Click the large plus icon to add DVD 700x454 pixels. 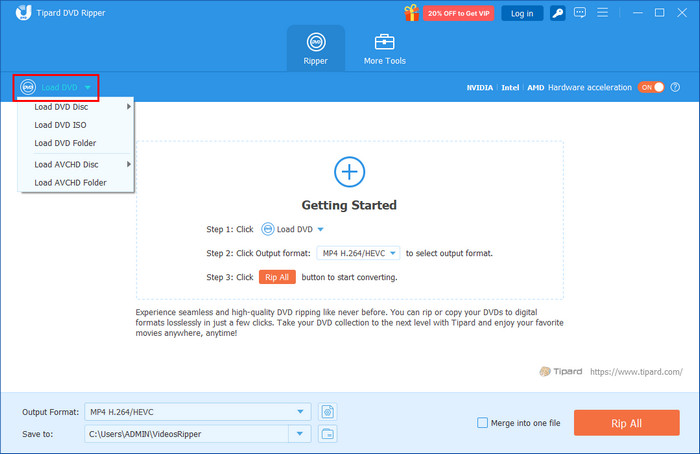click(x=349, y=172)
